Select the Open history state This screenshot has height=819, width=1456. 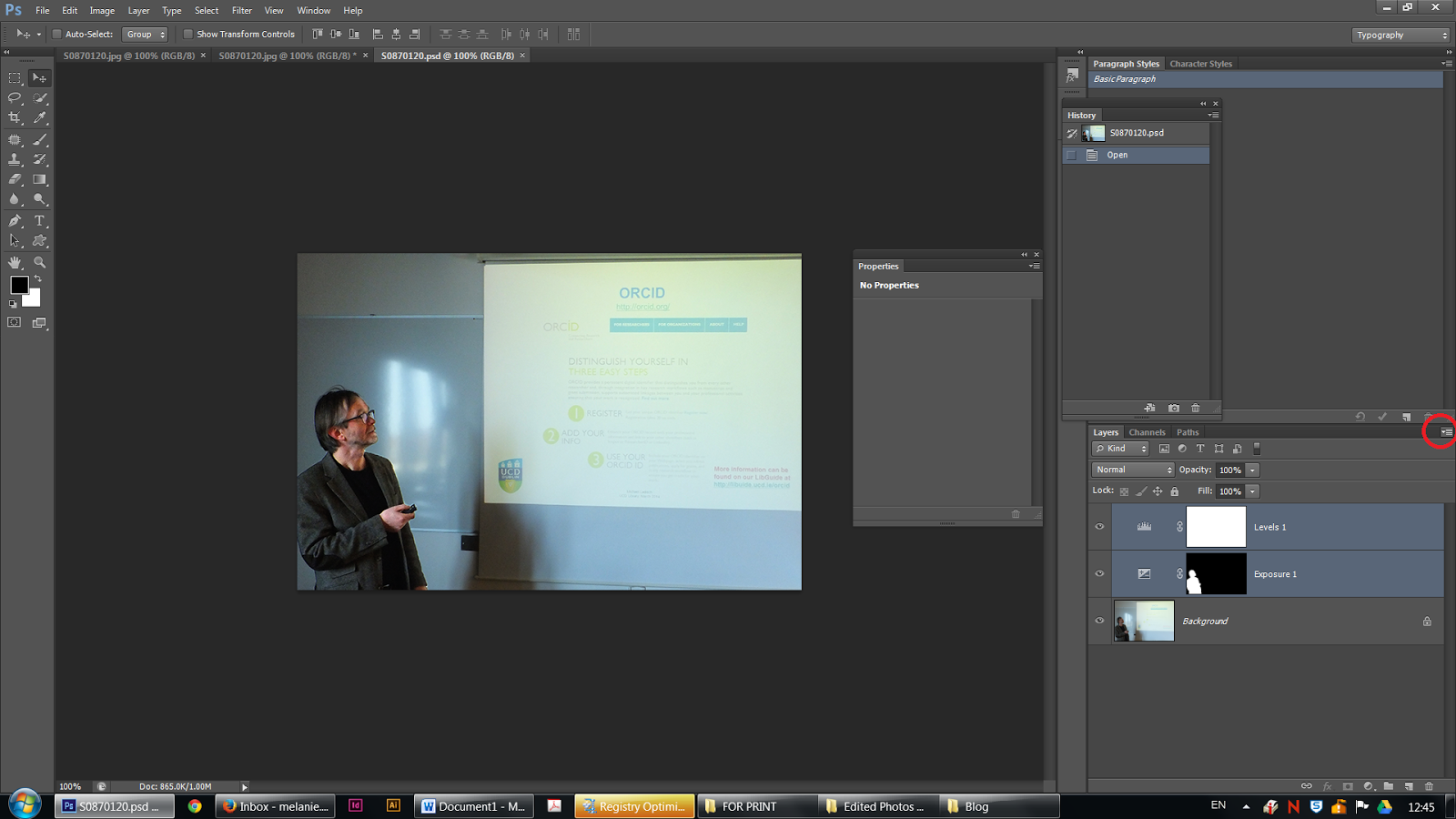pos(1136,155)
